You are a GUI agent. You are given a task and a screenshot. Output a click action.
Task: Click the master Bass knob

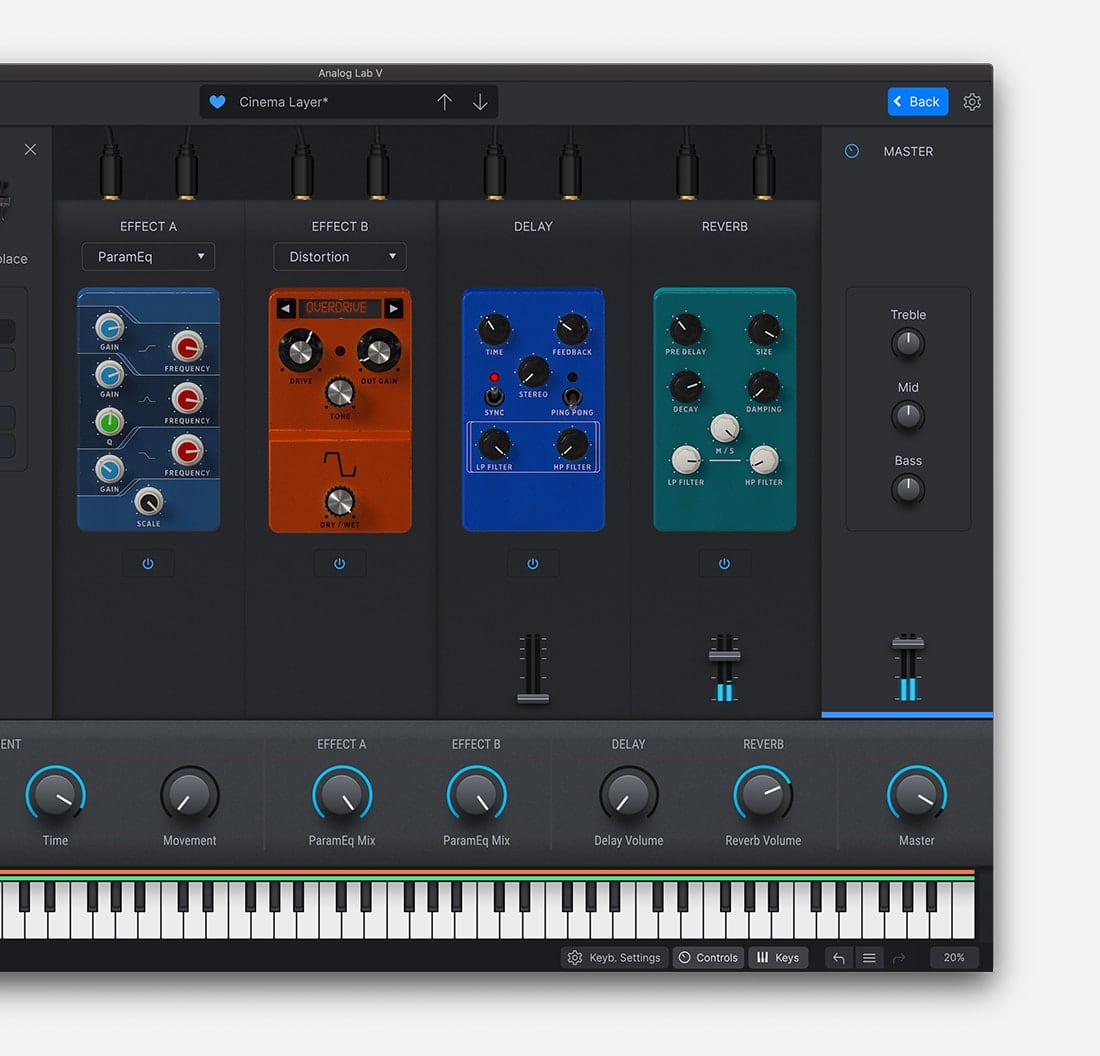point(908,489)
